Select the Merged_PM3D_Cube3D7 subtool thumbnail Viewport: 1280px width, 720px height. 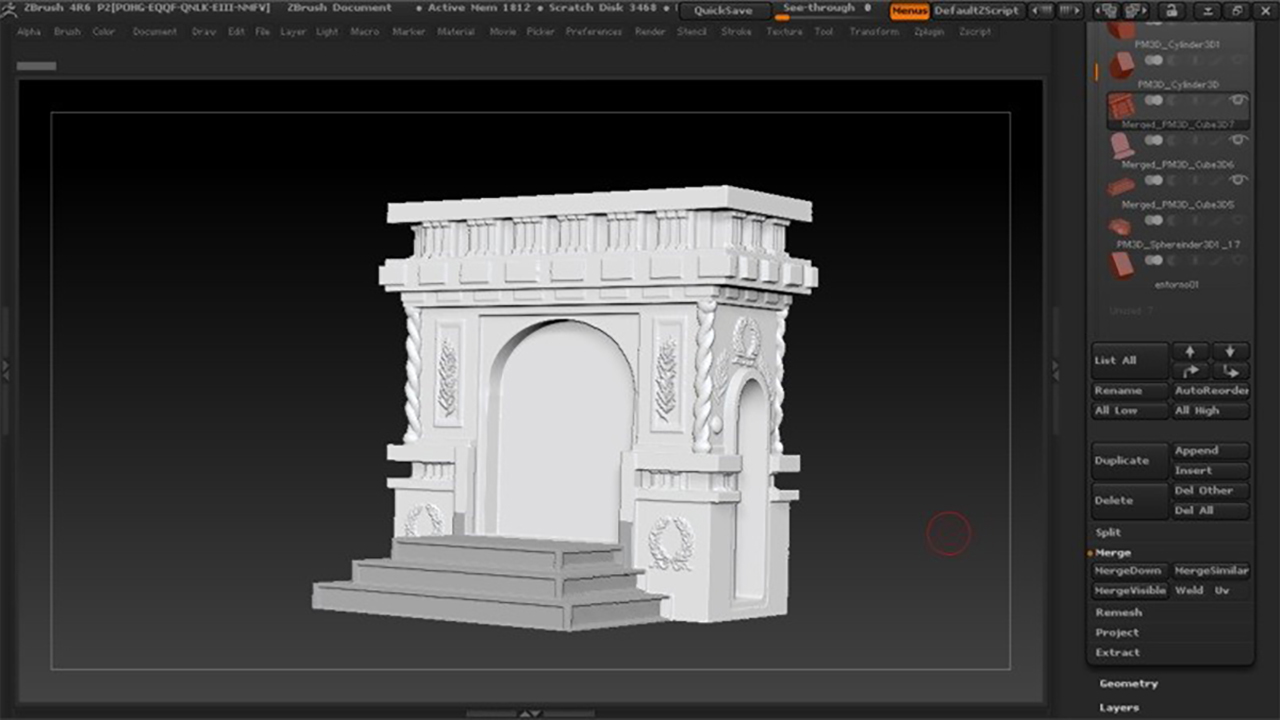(1121, 104)
